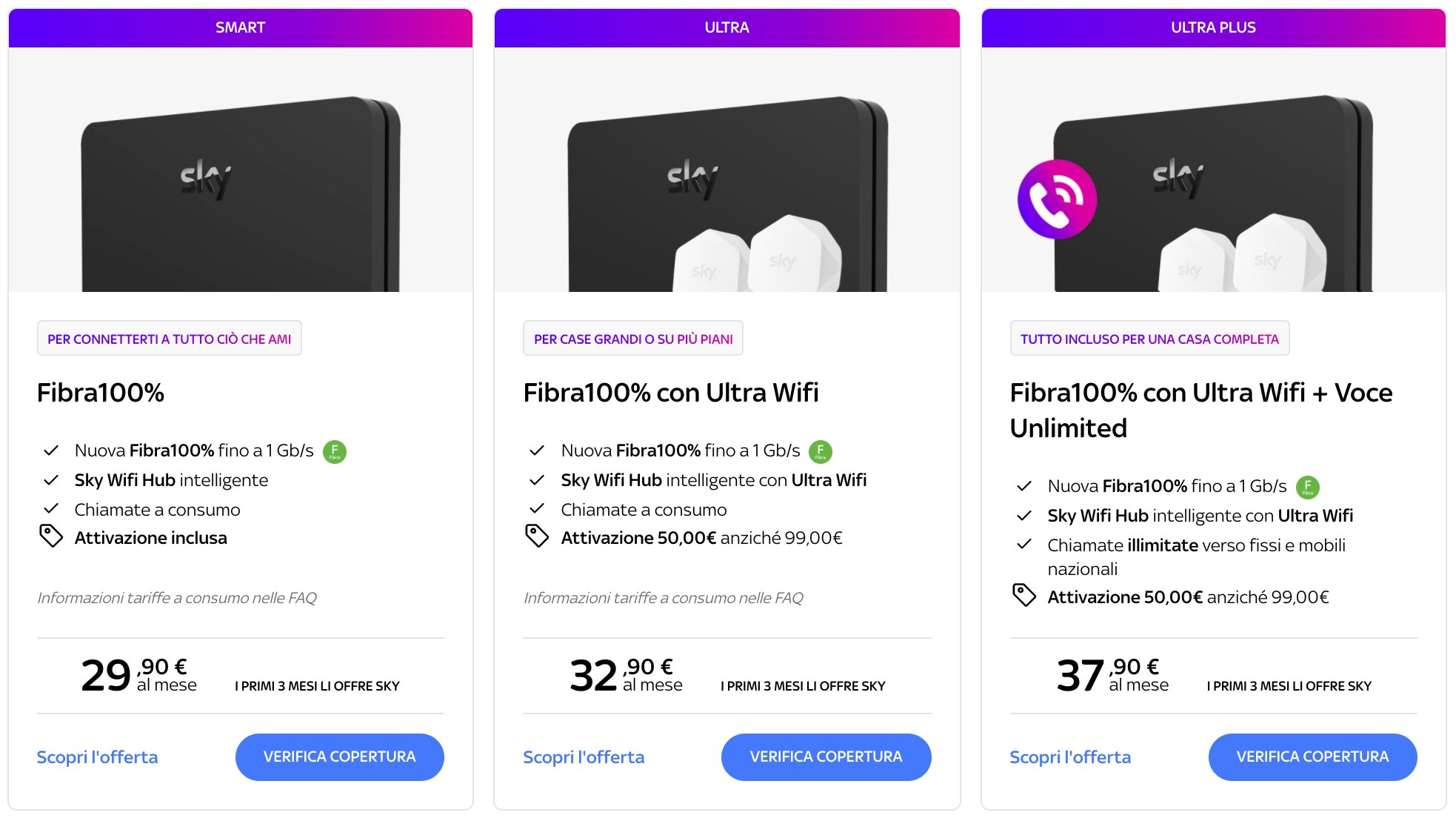
Task: Click the 'Per case grandi o su più piani' tag
Action: pyautogui.click(x=633, y=339)
